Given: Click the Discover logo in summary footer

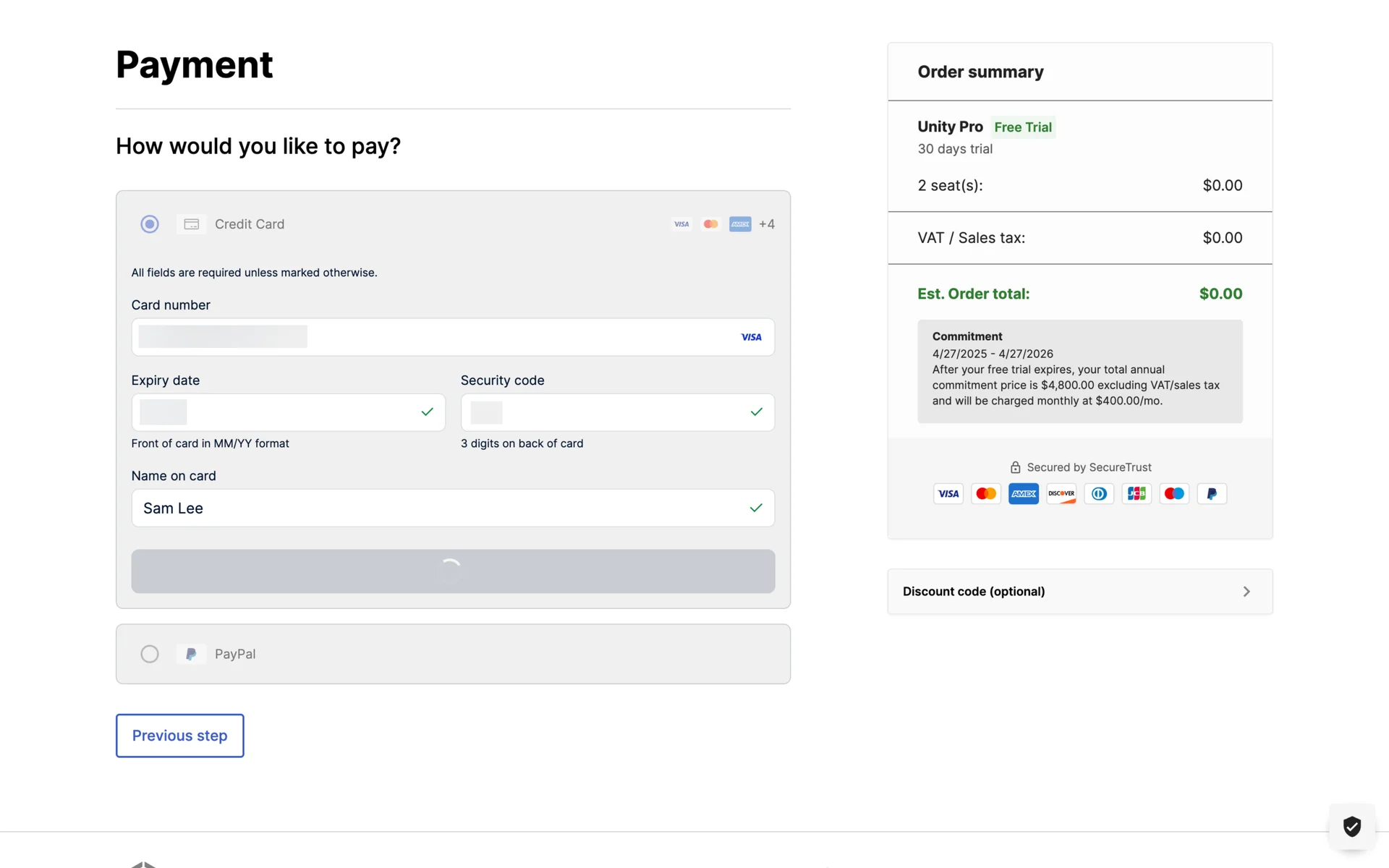Looking at the screenshot, I should coord(1061,494).
